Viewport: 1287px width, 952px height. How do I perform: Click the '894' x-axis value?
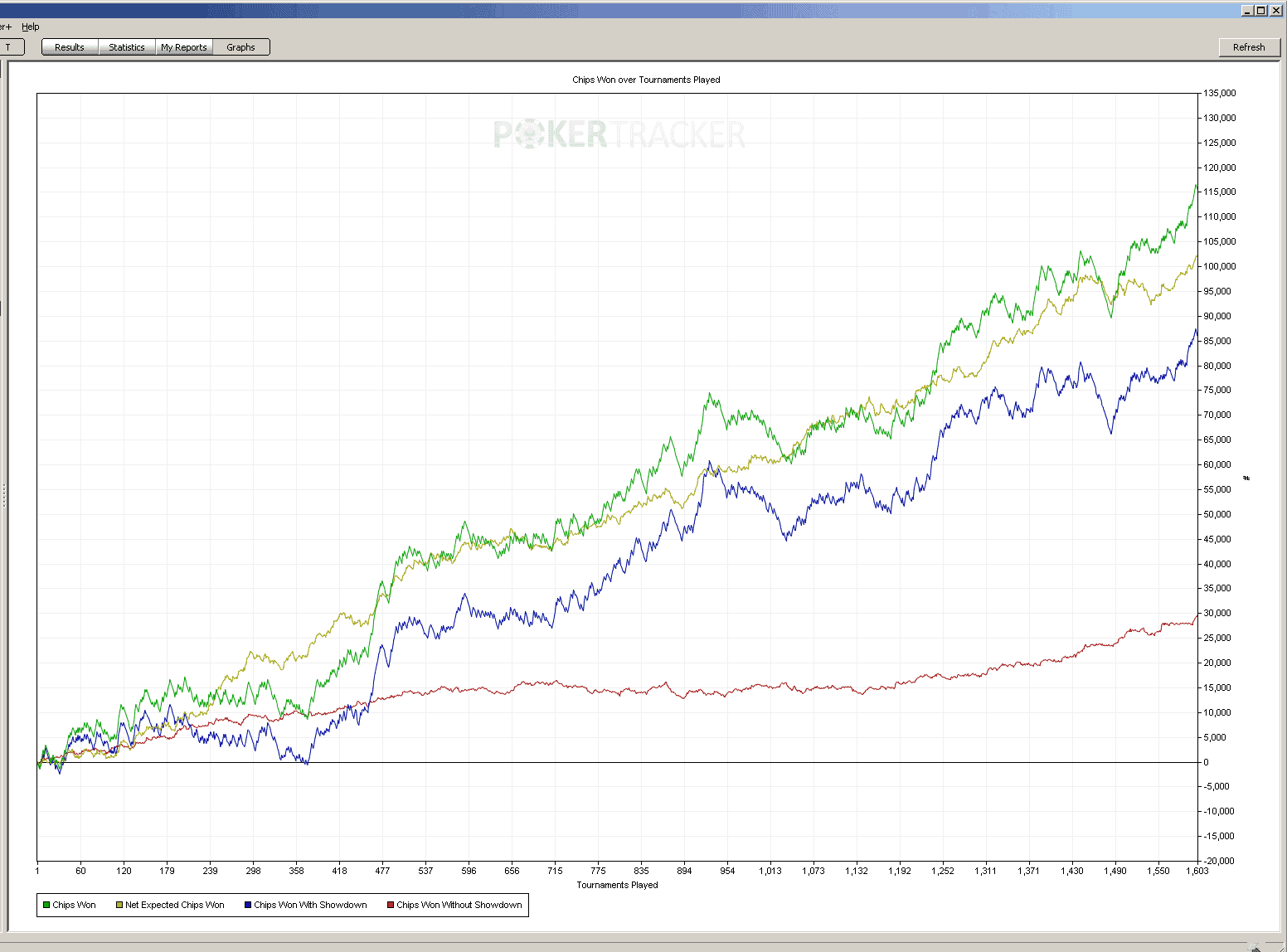[x=684, y=871]
